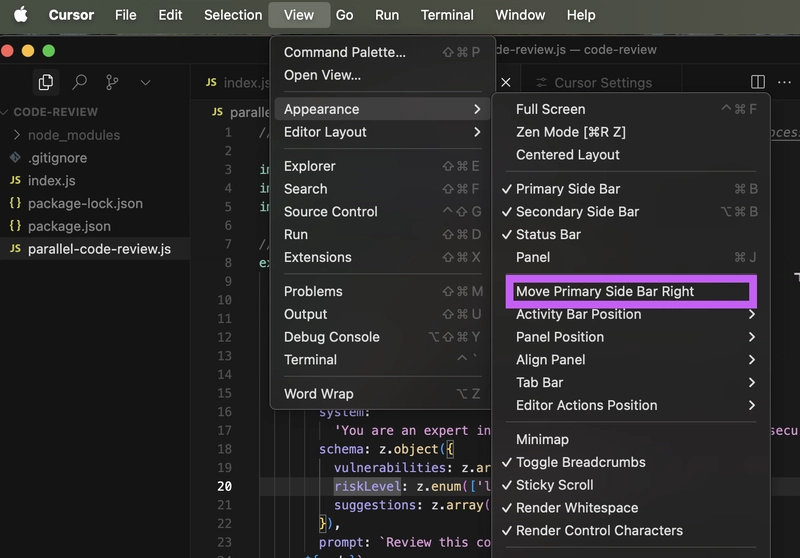The width and height of the screenshot is (800, 558).
Task: Click the JS icon beside index.js in explorer
Action: pos(15,180)
